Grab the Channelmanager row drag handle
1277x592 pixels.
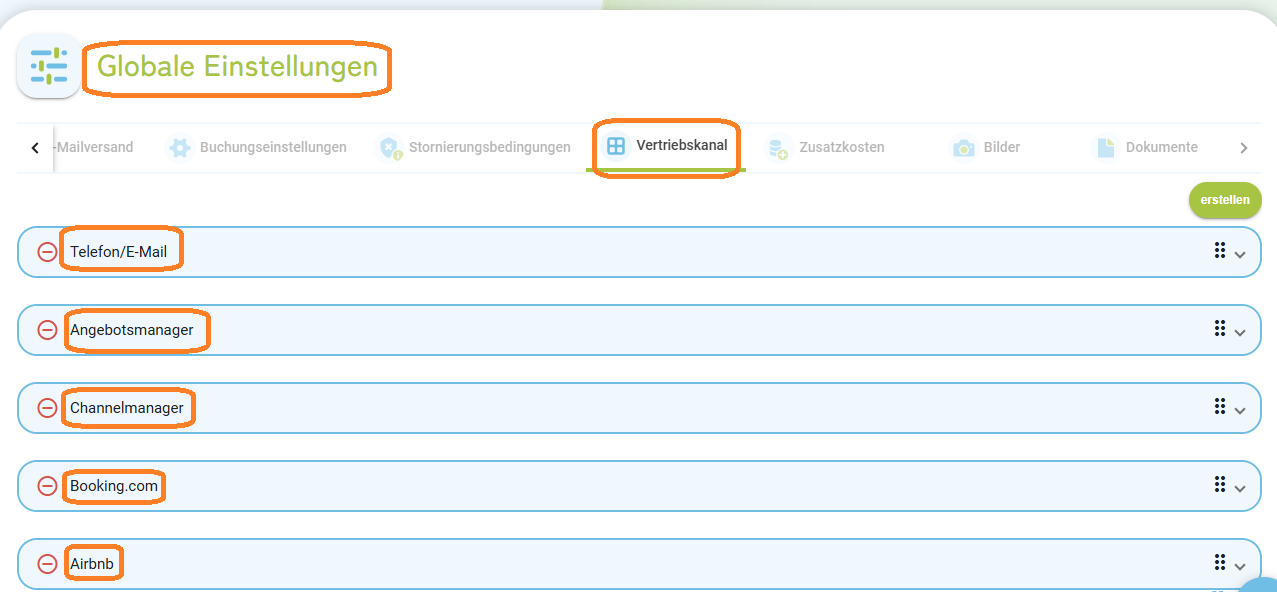(1219, 406)
